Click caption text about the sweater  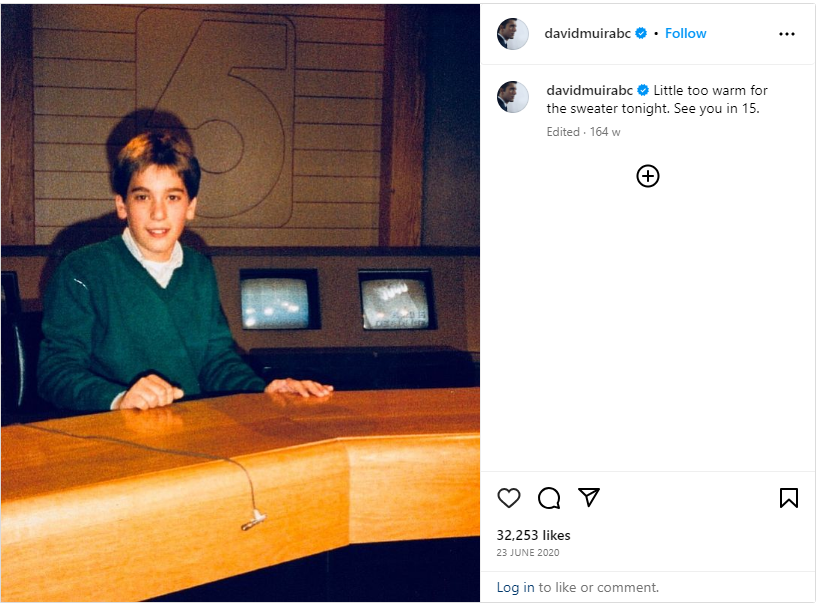pos(657,99)
